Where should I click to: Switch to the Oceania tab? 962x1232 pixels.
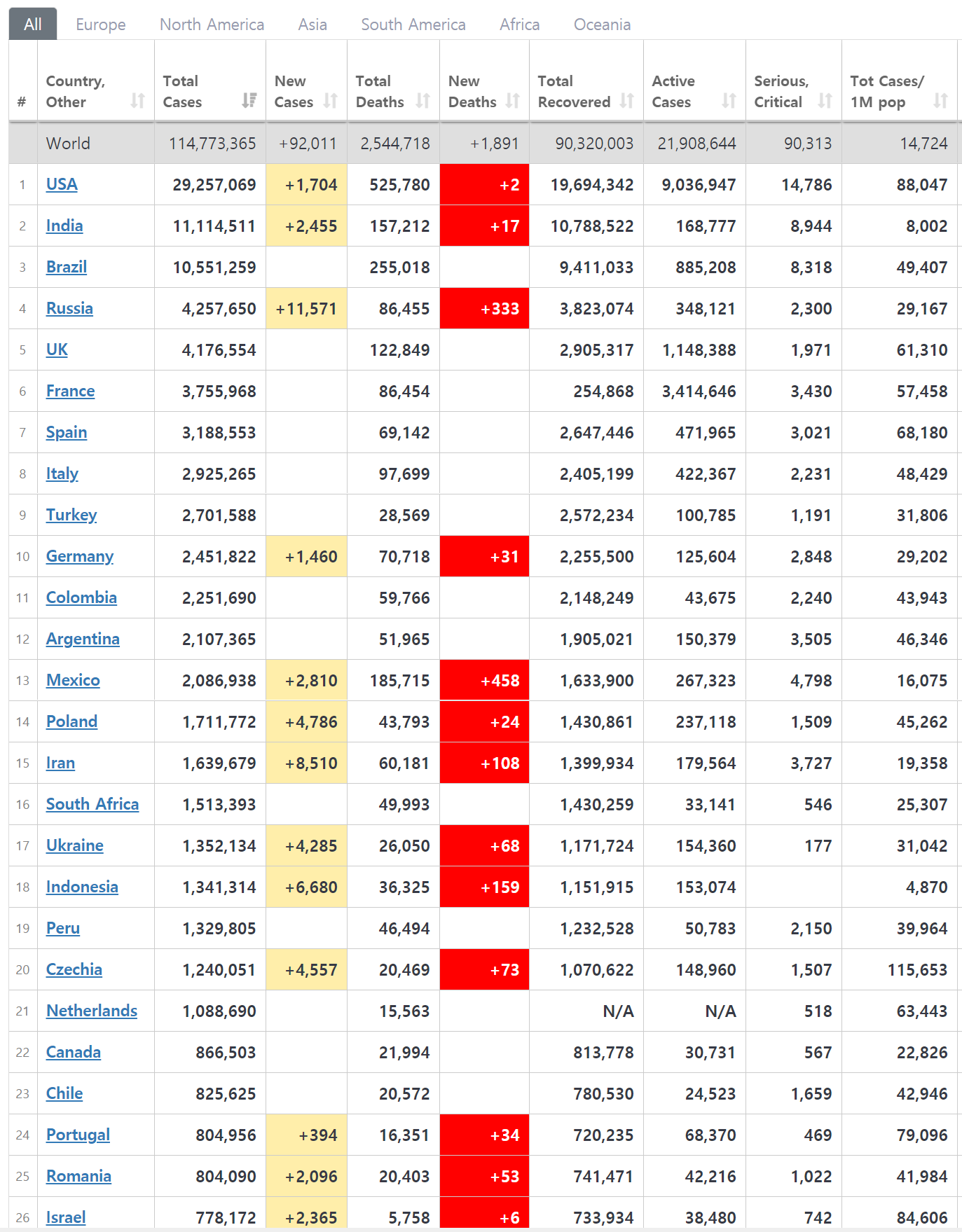pos(602,25)
